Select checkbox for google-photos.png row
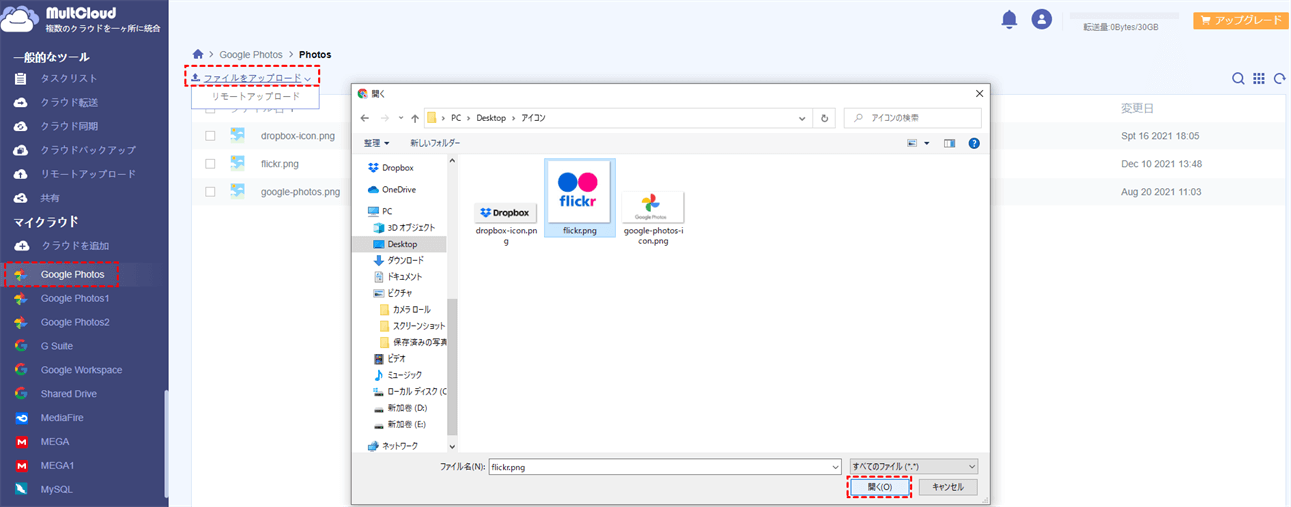 coord(211,191)
